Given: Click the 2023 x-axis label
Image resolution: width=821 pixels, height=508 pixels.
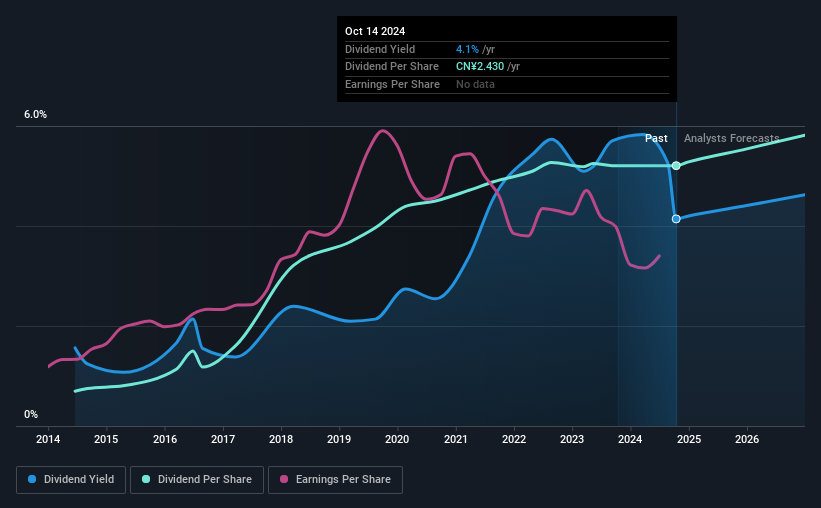Looking at the screenshot, I should coord(572,439).
